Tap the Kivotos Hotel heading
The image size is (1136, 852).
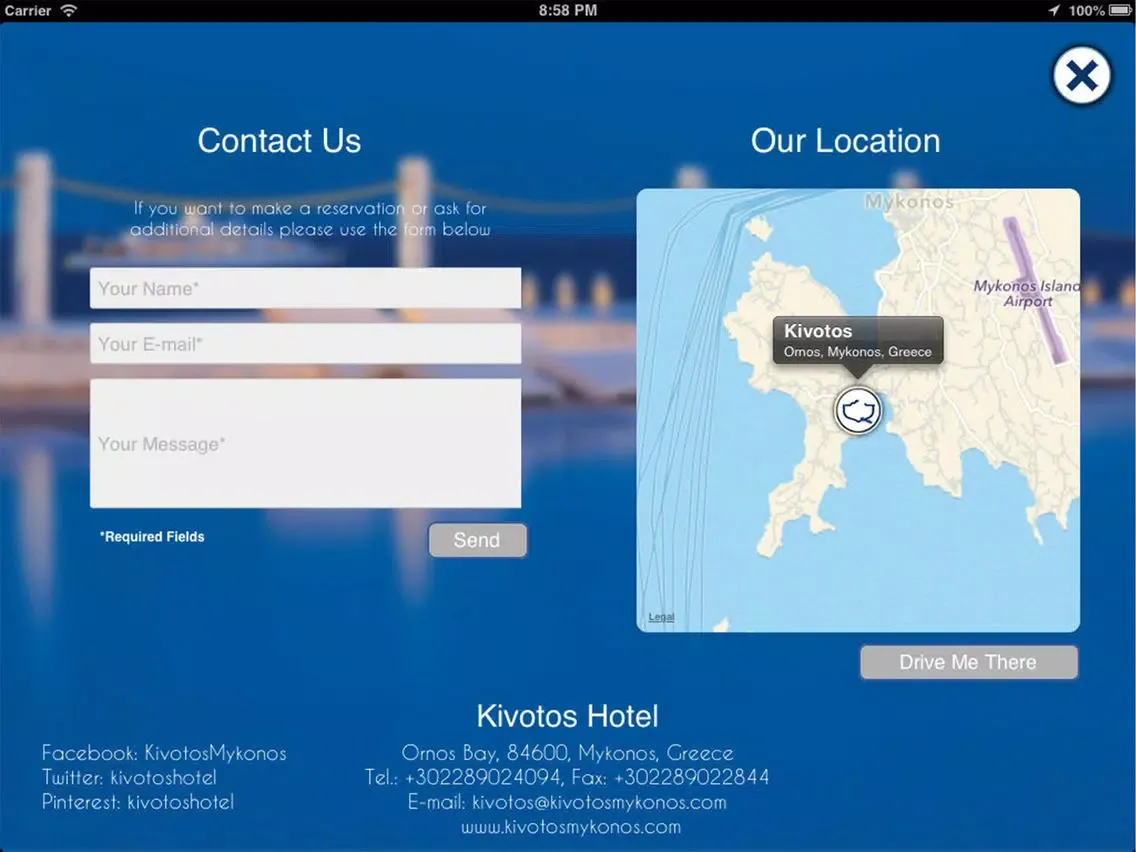point(567,717)
